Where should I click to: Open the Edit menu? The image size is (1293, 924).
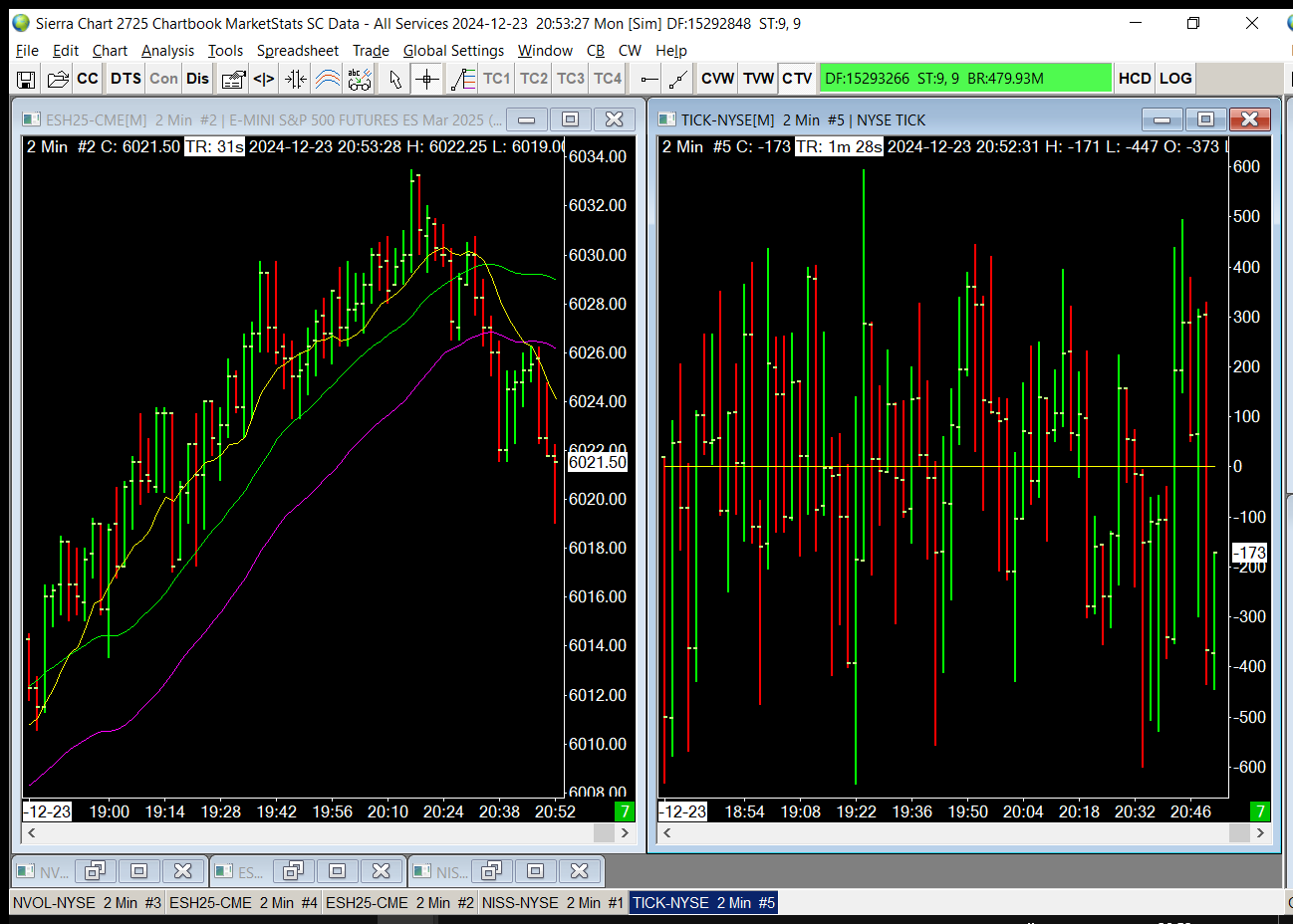click(66, 51)
